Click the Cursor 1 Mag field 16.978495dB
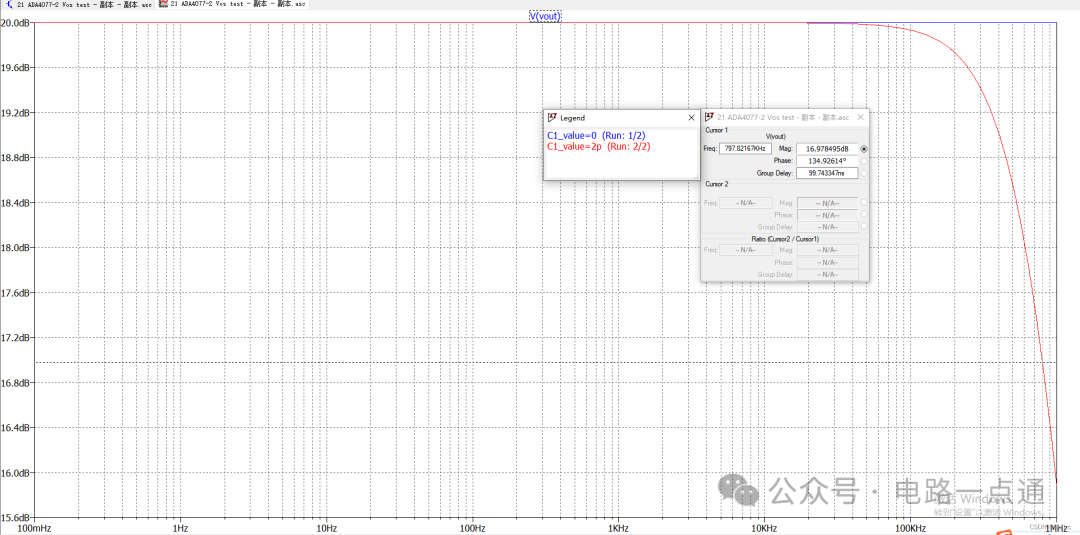This screenshot has height=535, width=1080. click(x=827, y=148)
